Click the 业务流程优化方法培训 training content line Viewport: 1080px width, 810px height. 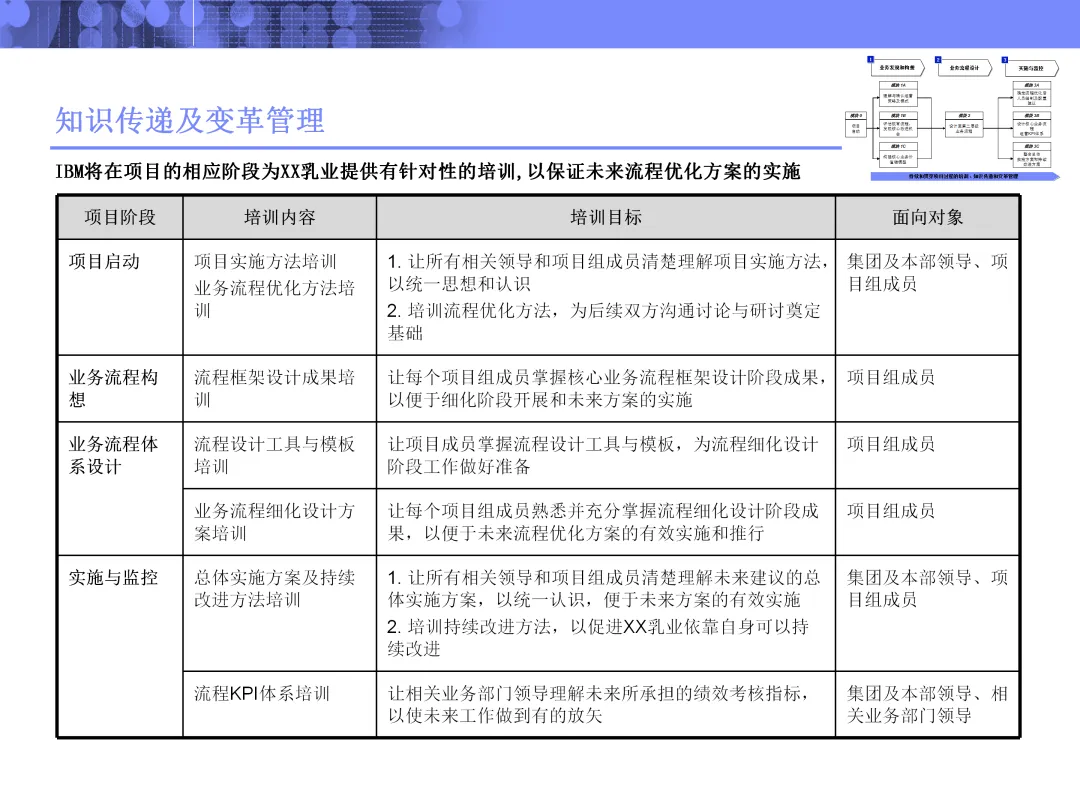pos(274,299)
